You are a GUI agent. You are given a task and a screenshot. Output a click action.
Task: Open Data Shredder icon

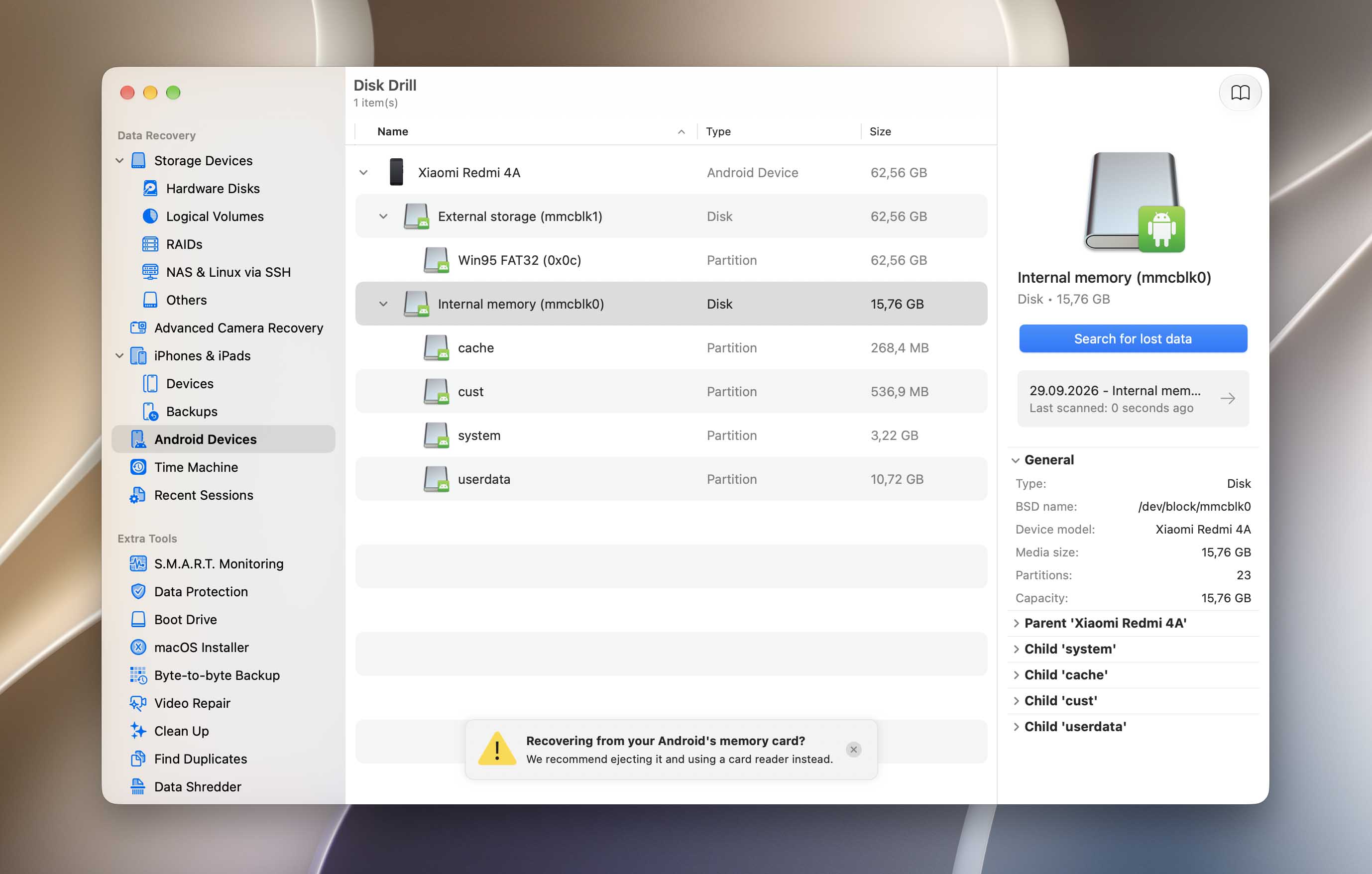[x=138, y=787]
